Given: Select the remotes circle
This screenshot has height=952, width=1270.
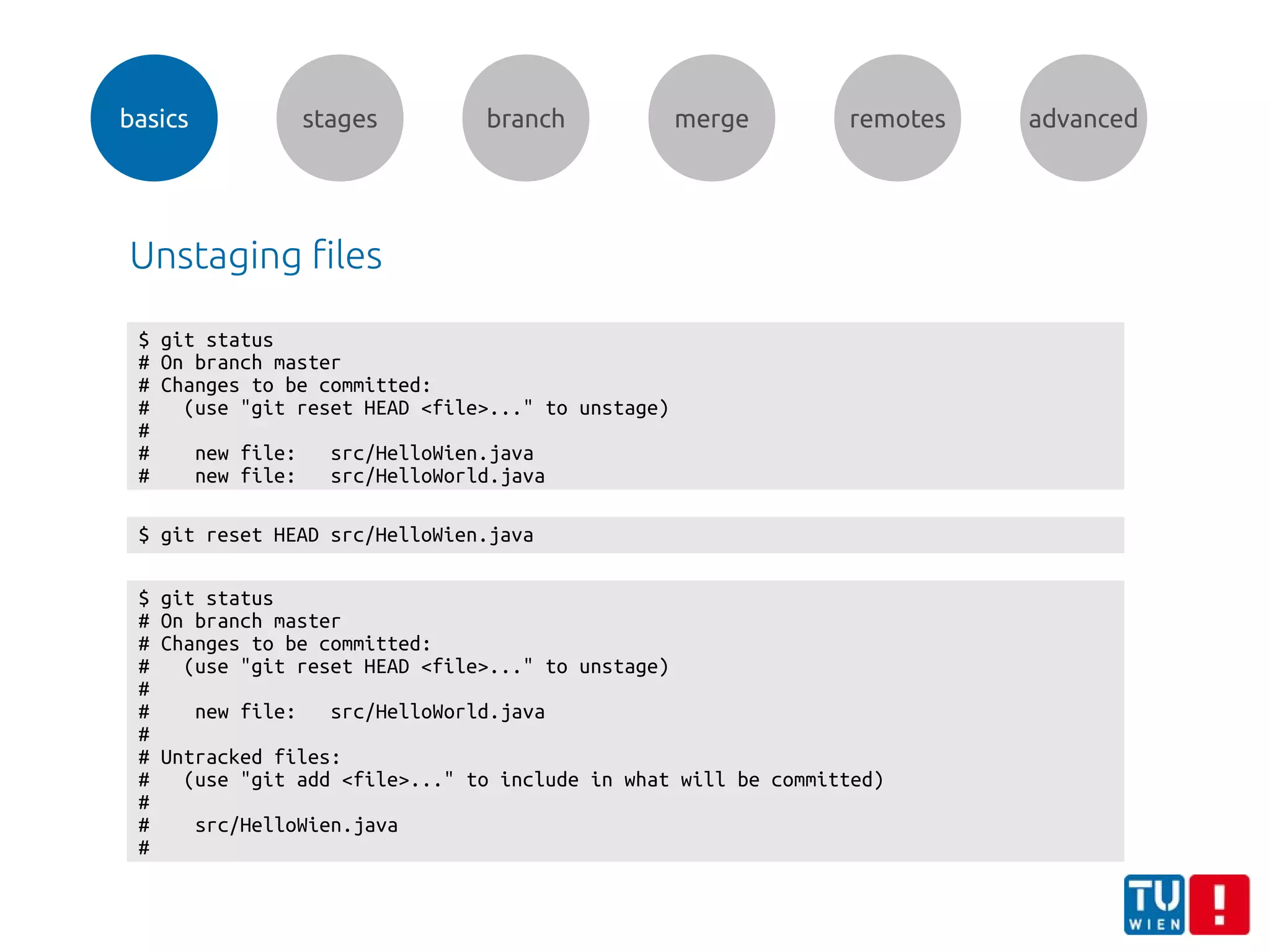Looking at the screenshot, I should (x=897, y=118).
